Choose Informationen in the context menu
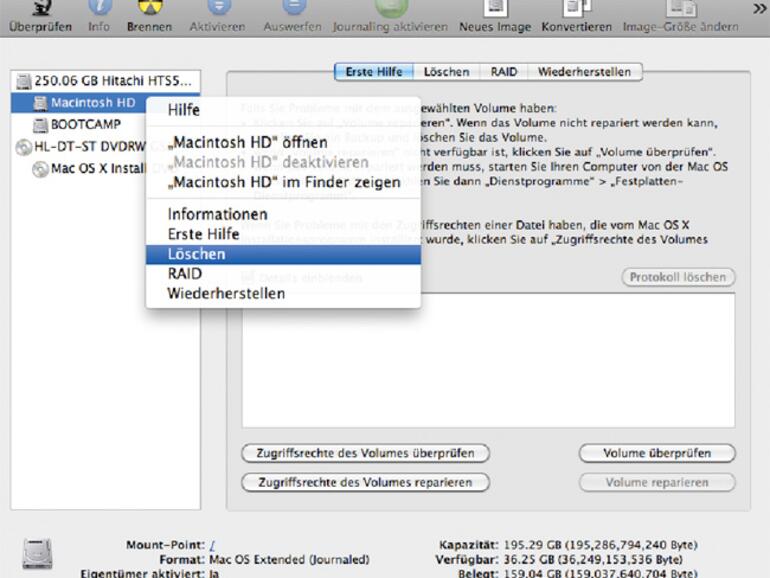This screenshot has width=770, height=578. 283,214
